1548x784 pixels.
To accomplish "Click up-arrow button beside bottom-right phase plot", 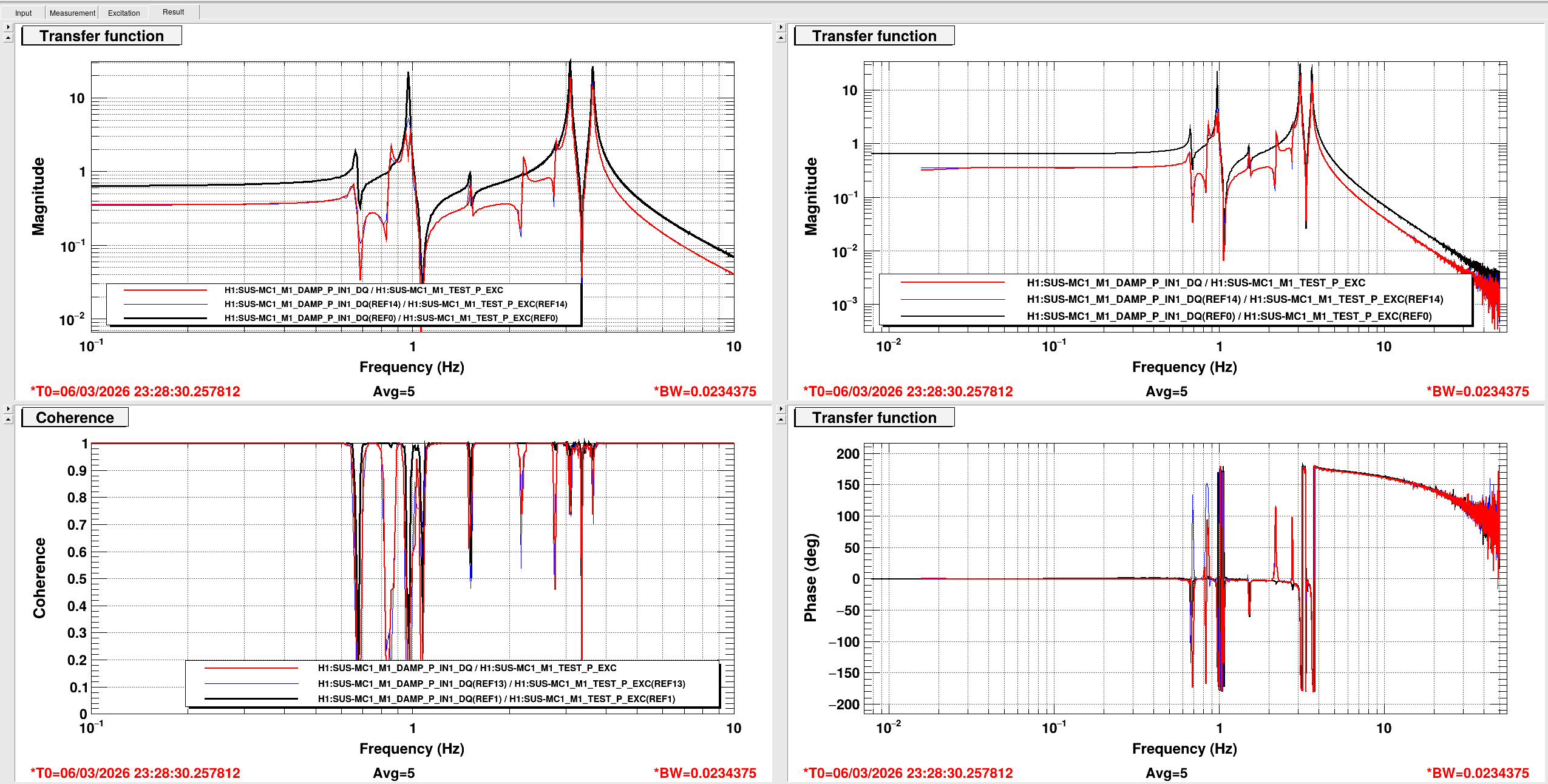I will pyautogui.click(x=781, y=419).
